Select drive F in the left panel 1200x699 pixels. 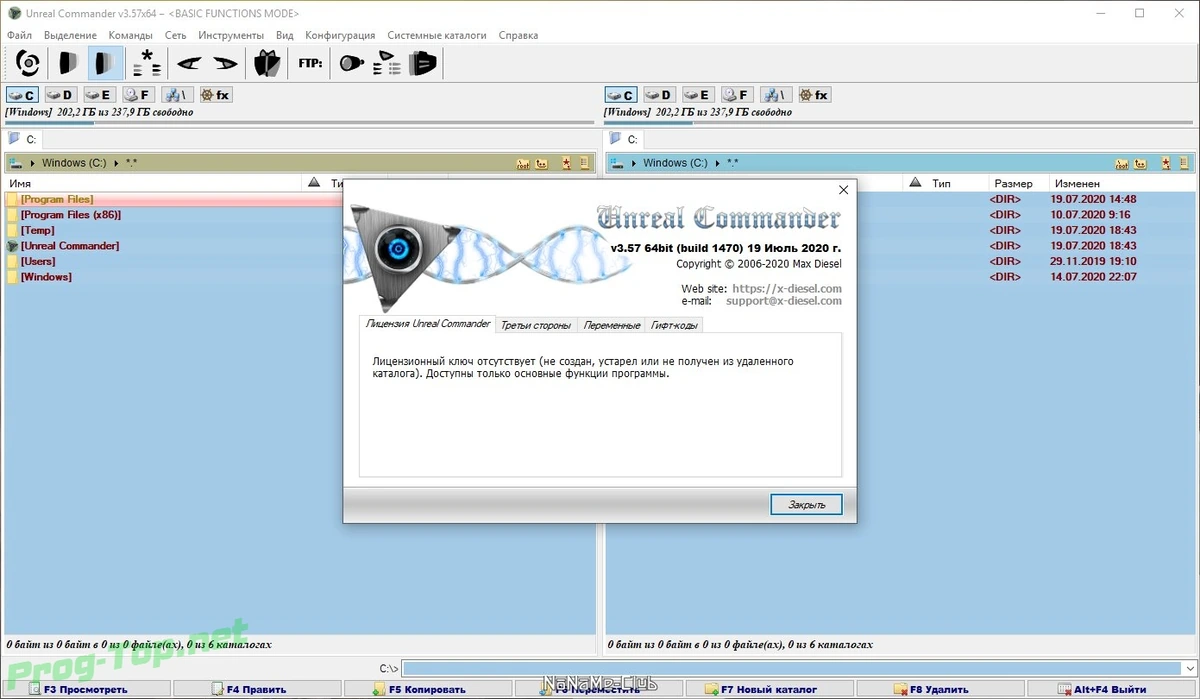tap(138, 95)
